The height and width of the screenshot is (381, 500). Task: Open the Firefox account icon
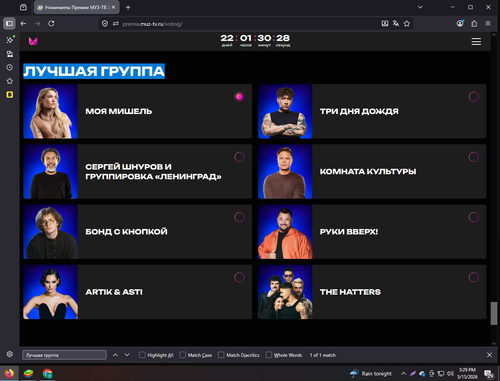tap(460, 23)
